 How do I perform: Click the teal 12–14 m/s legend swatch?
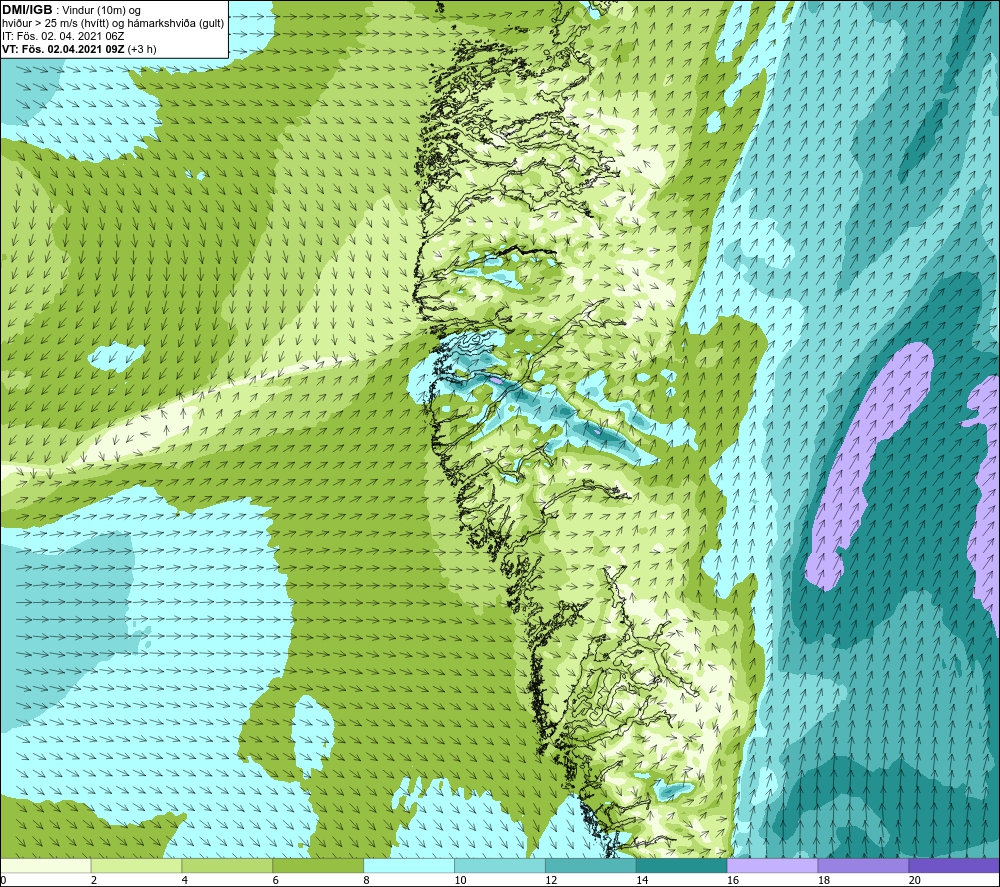[x=591, y=866]
